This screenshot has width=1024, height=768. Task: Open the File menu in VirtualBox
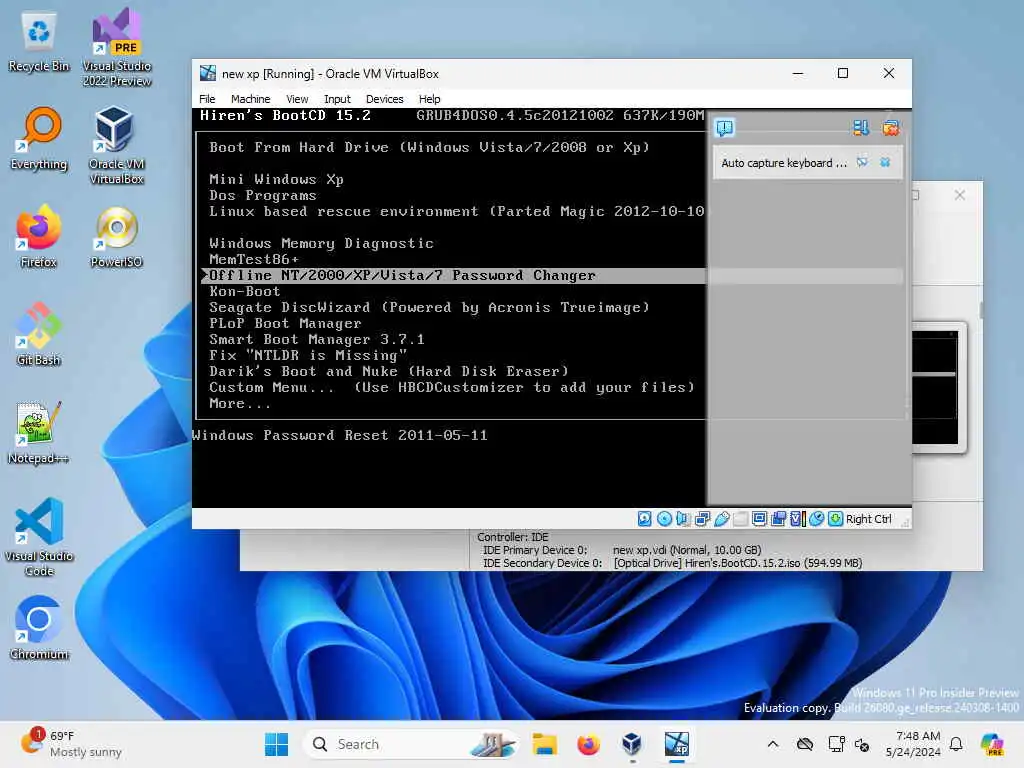pos(207,99)
